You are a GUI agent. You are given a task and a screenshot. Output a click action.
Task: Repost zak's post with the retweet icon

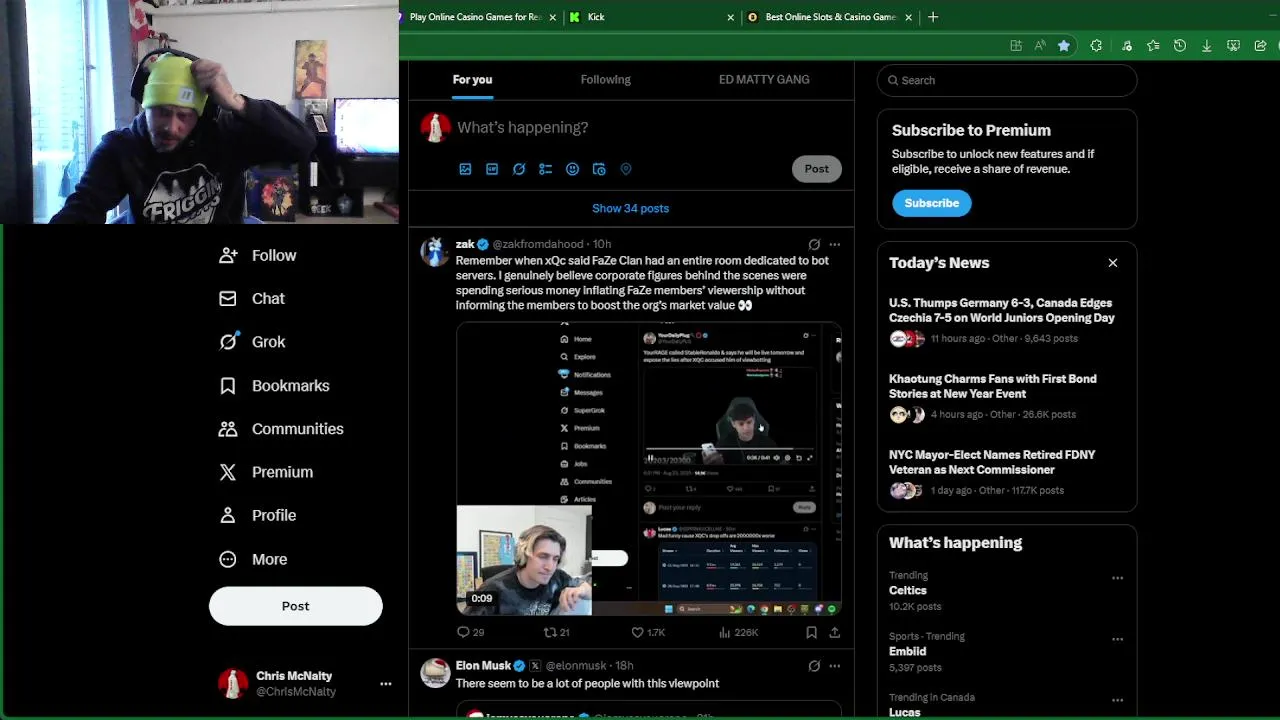pyautogui.click(x=556, y=632)
